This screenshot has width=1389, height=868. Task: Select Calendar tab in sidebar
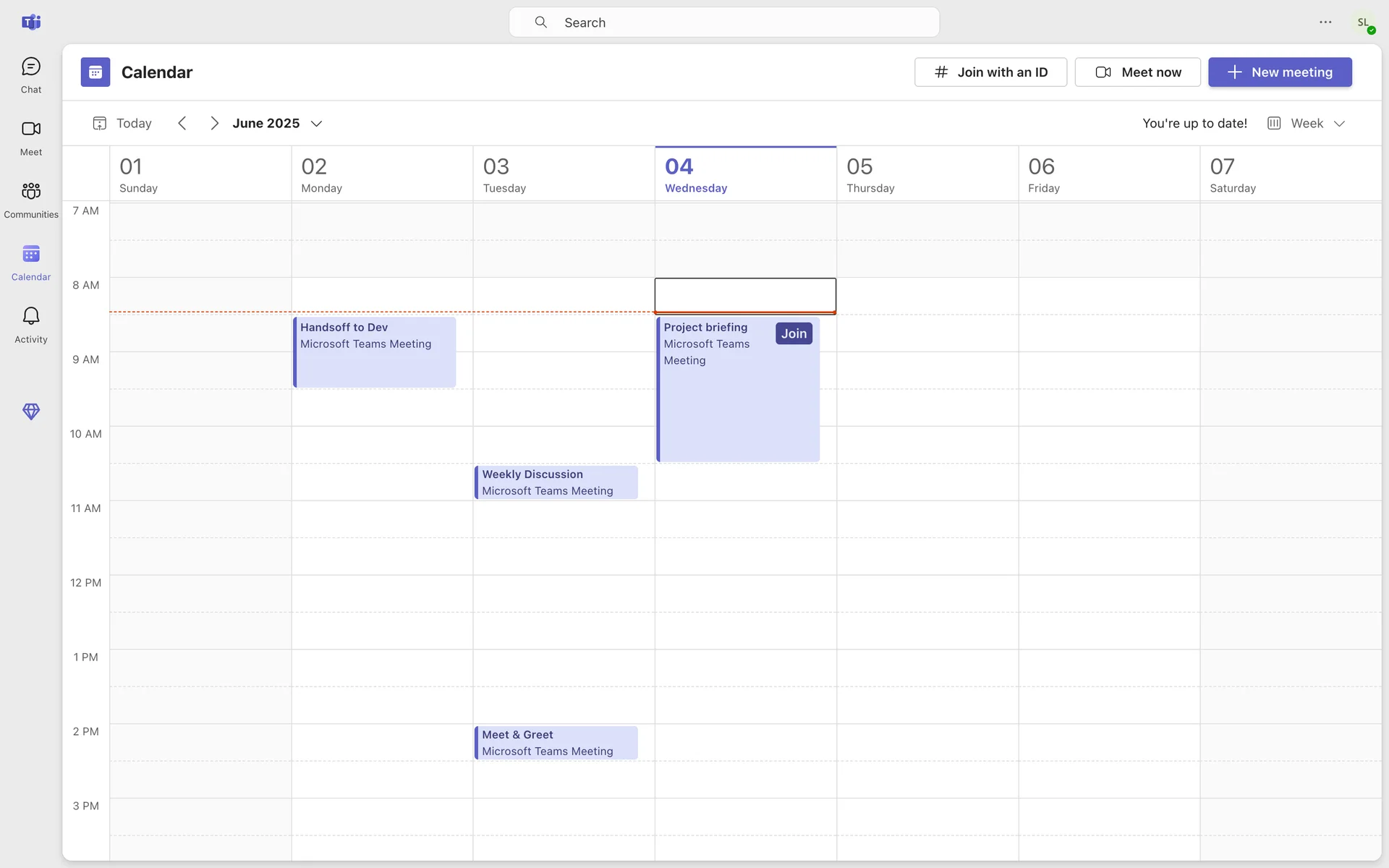click(x=30, y=262)
